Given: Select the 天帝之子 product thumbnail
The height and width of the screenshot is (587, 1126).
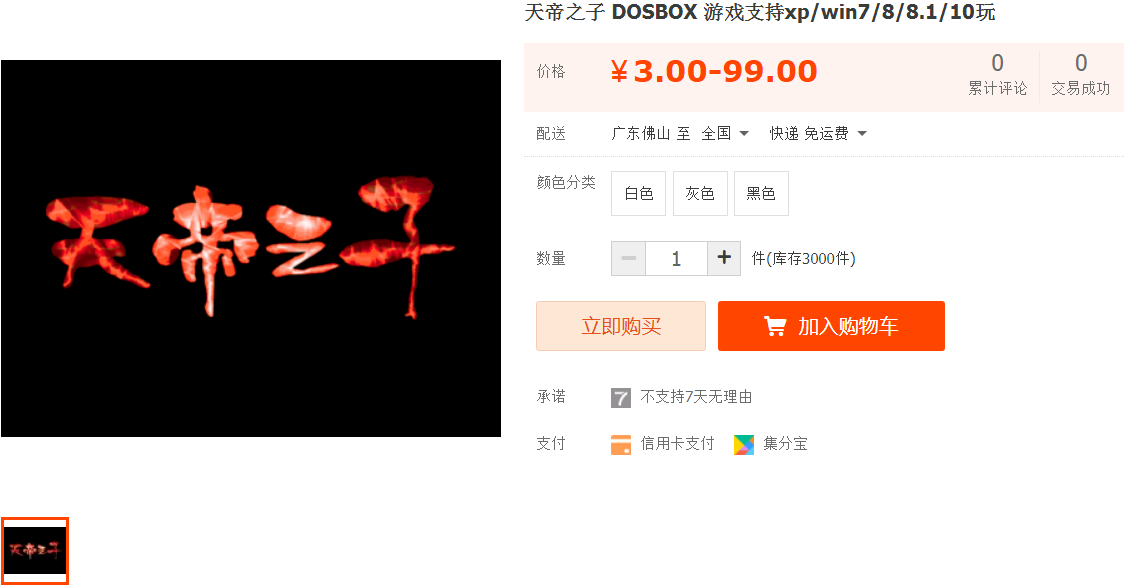Looking at the screenshot, I should [34, 550].
